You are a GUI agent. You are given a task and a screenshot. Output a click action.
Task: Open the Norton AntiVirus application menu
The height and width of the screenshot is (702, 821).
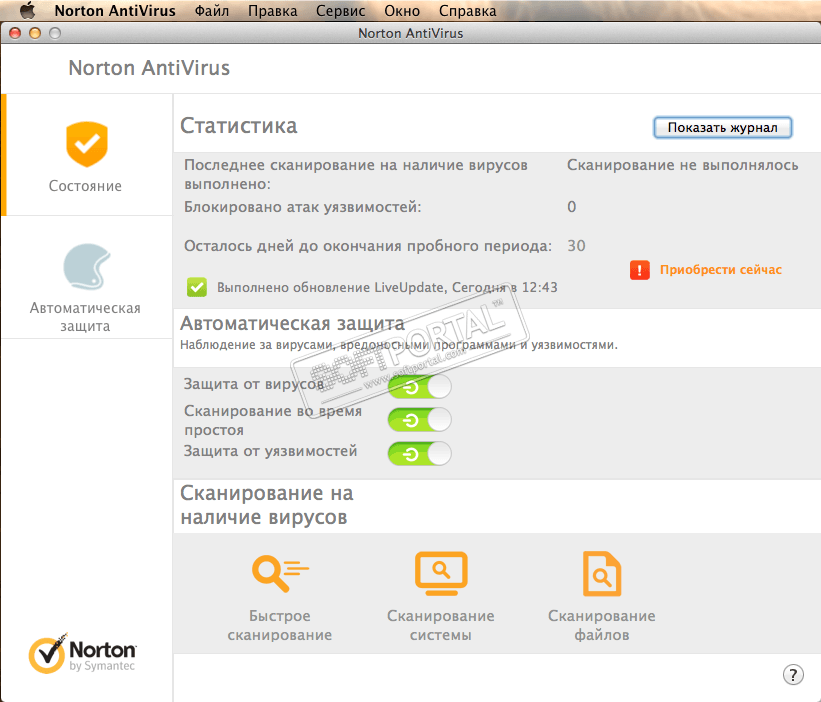115,11
